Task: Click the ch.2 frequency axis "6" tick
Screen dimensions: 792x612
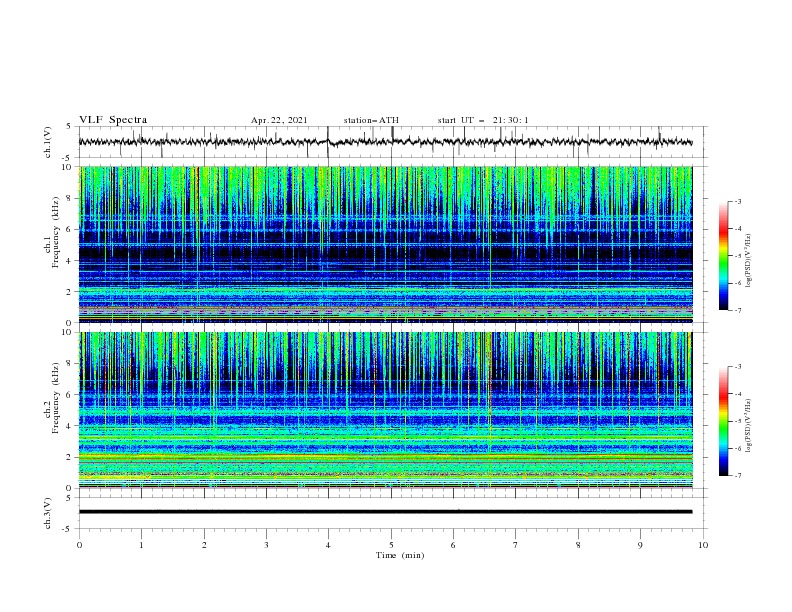Action: pos(70,394)
